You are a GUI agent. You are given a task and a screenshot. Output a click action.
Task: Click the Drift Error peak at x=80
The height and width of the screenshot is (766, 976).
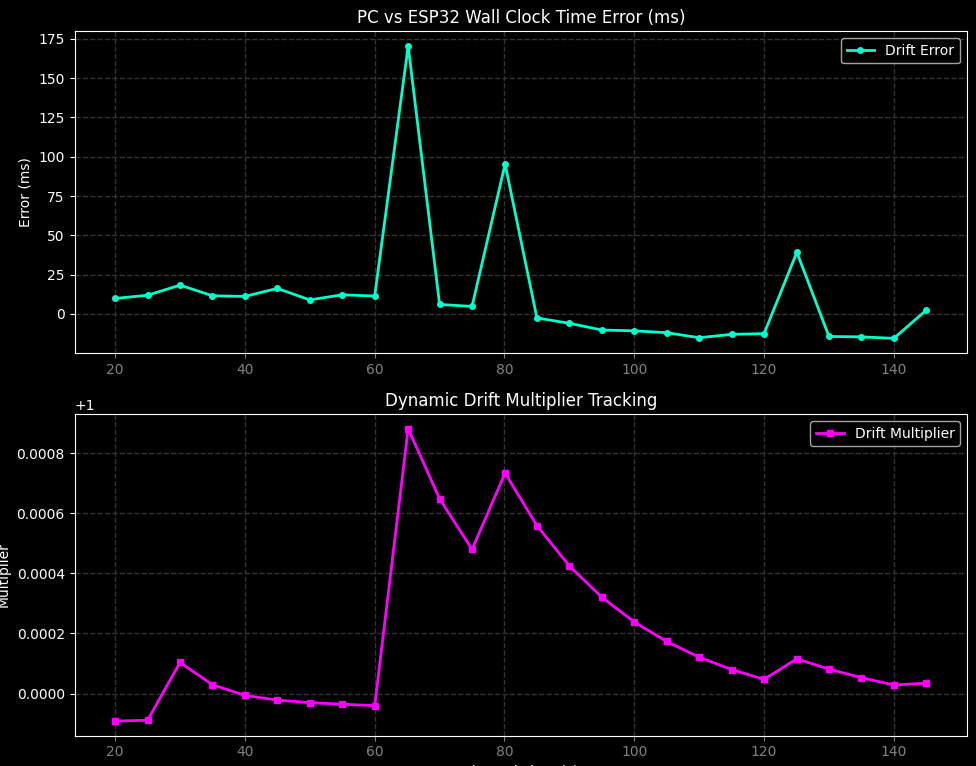point(505,165)
